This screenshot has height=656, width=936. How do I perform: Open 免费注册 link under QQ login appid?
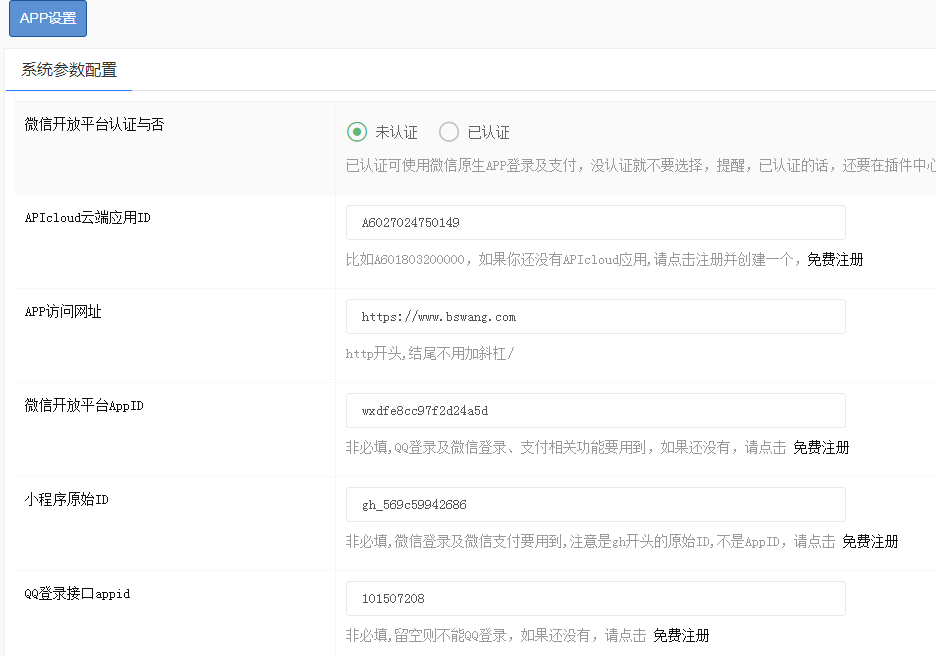(681, 636)
